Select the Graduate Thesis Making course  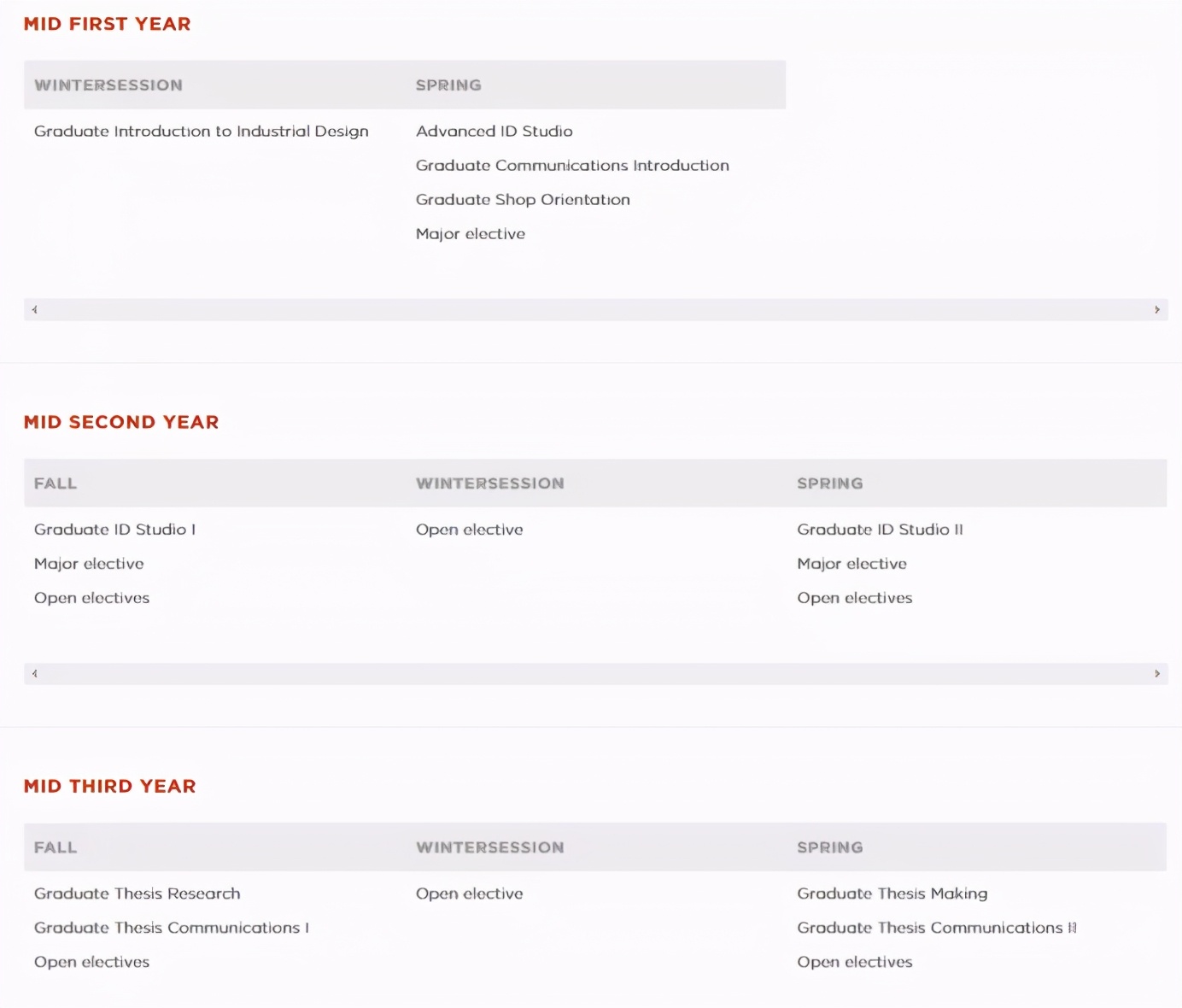[892, 894]
